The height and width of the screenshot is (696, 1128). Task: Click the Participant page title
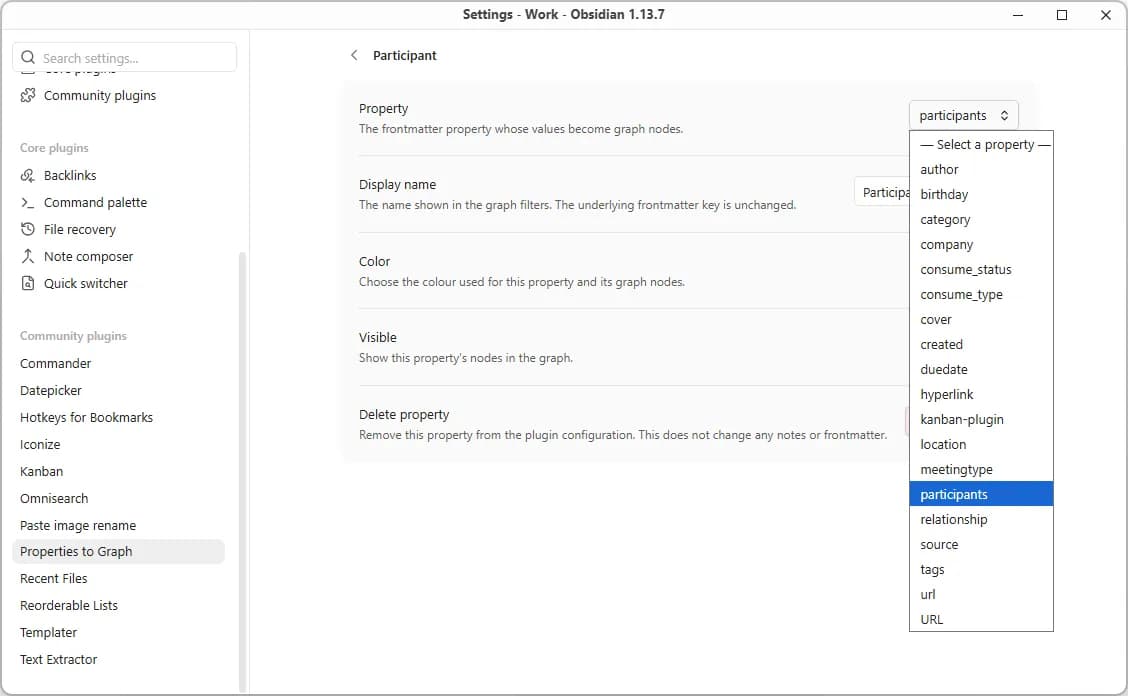(x=404, y=55)
